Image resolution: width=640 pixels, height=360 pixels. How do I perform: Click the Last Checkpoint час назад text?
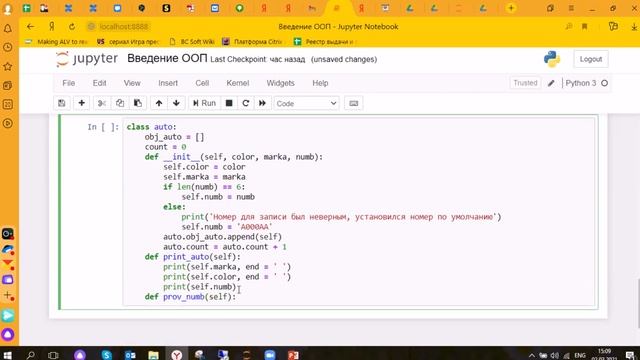[x=258, y=60]
